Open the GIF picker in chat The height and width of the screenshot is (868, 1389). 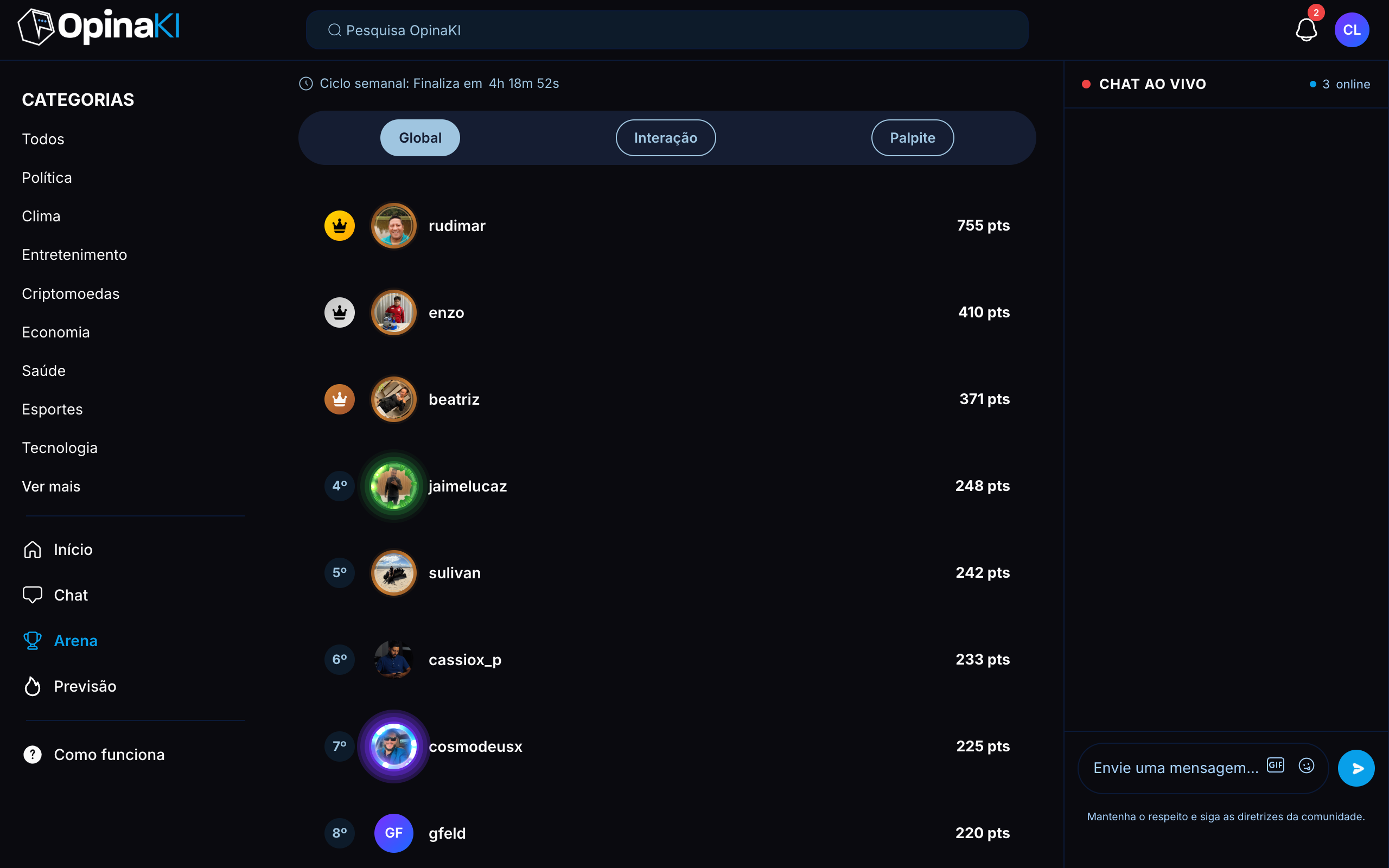(x=1276, y=765)
